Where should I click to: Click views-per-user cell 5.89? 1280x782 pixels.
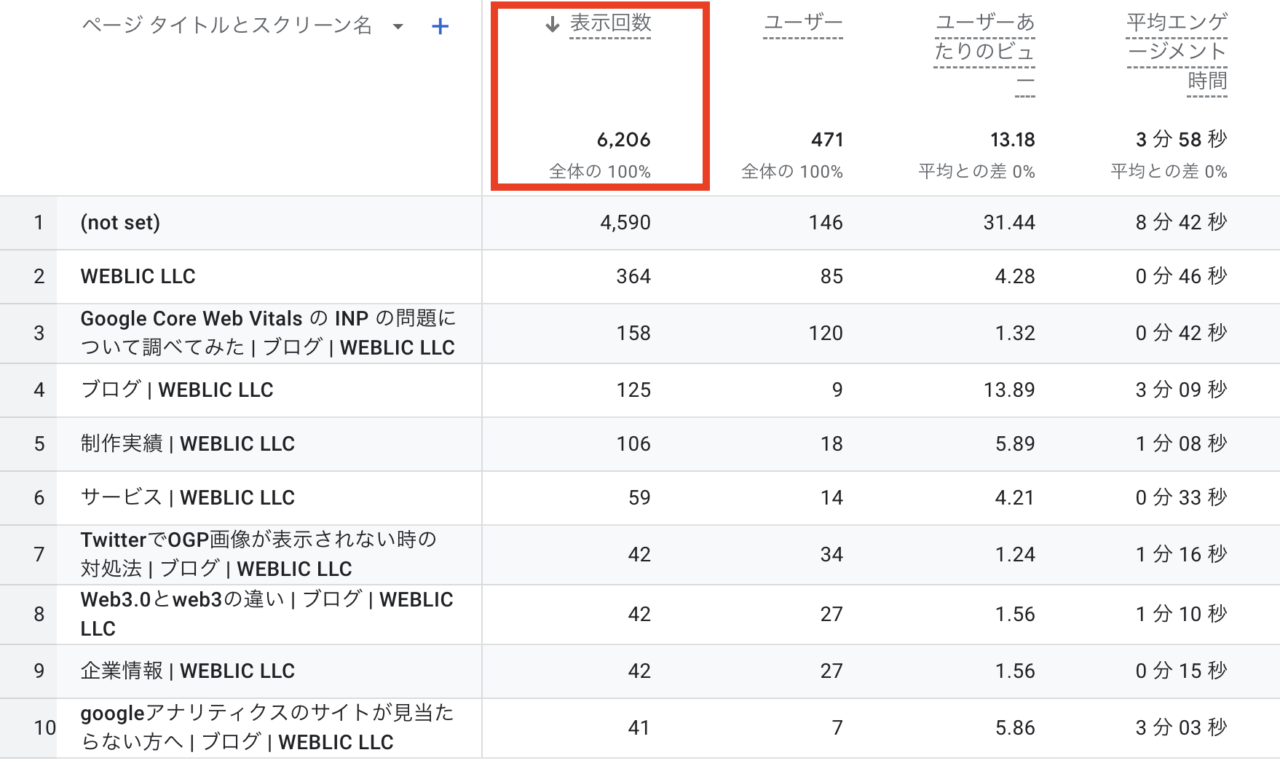point(1015,444)
